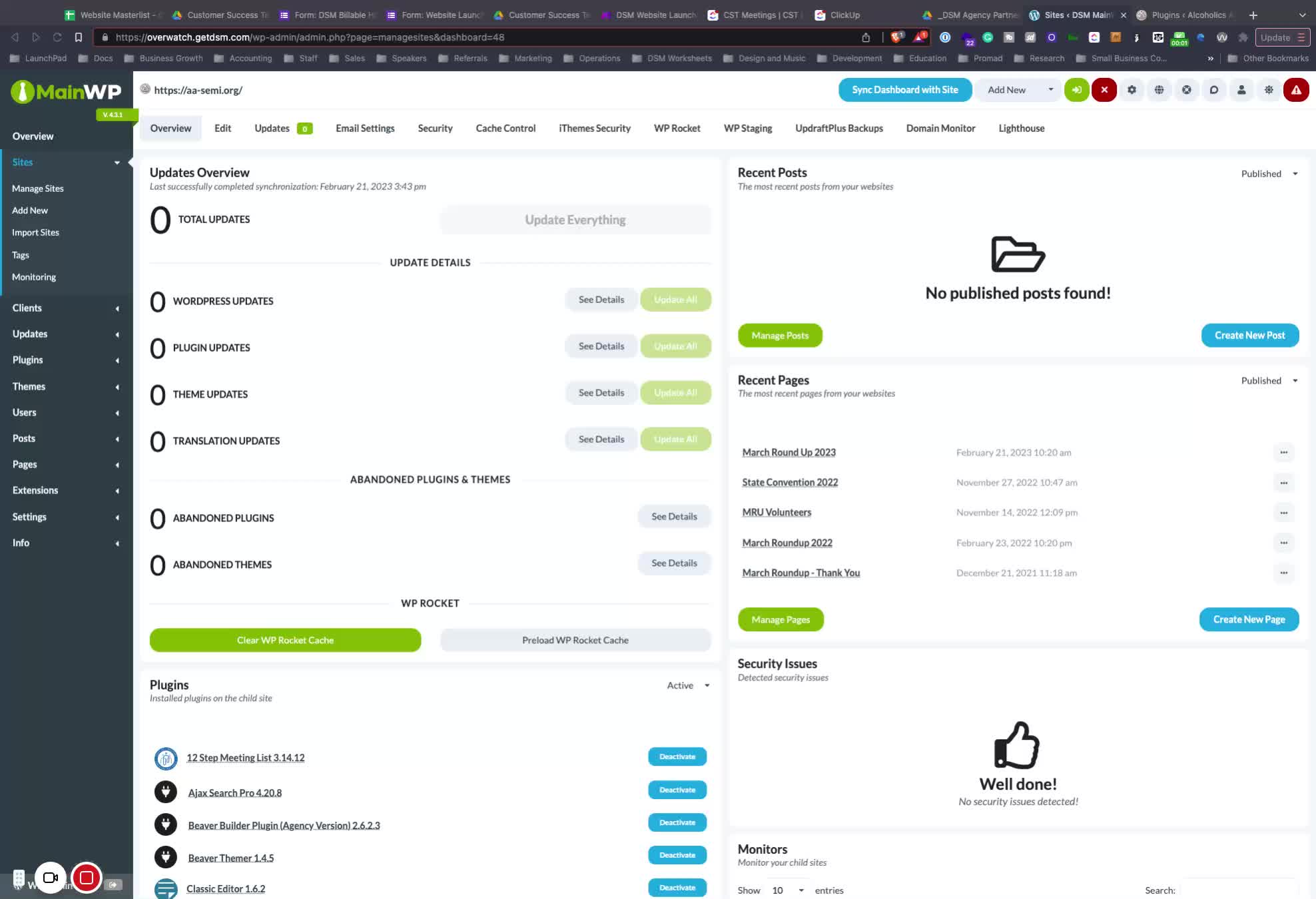1316x899 pixels.
Task: Click the globe icon in header
Action: [x=1159, y=90]
